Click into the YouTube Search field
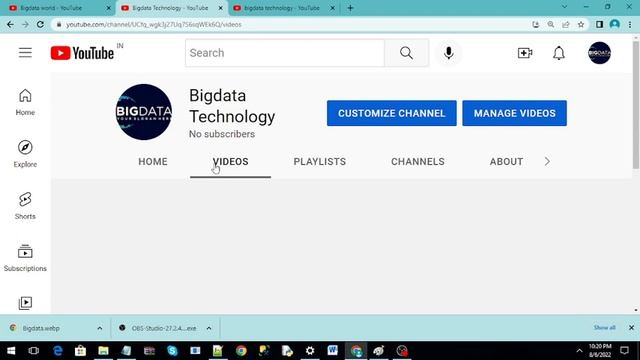This screenshot has width=640, height=360. pyautogui.click(x=285, y=53)
